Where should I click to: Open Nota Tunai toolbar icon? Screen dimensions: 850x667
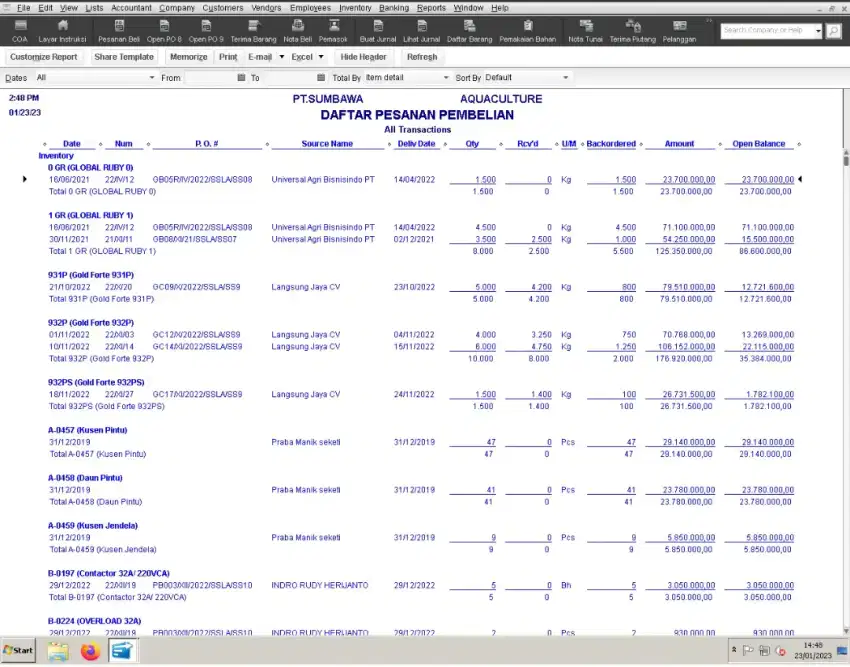tap(585, 31)
